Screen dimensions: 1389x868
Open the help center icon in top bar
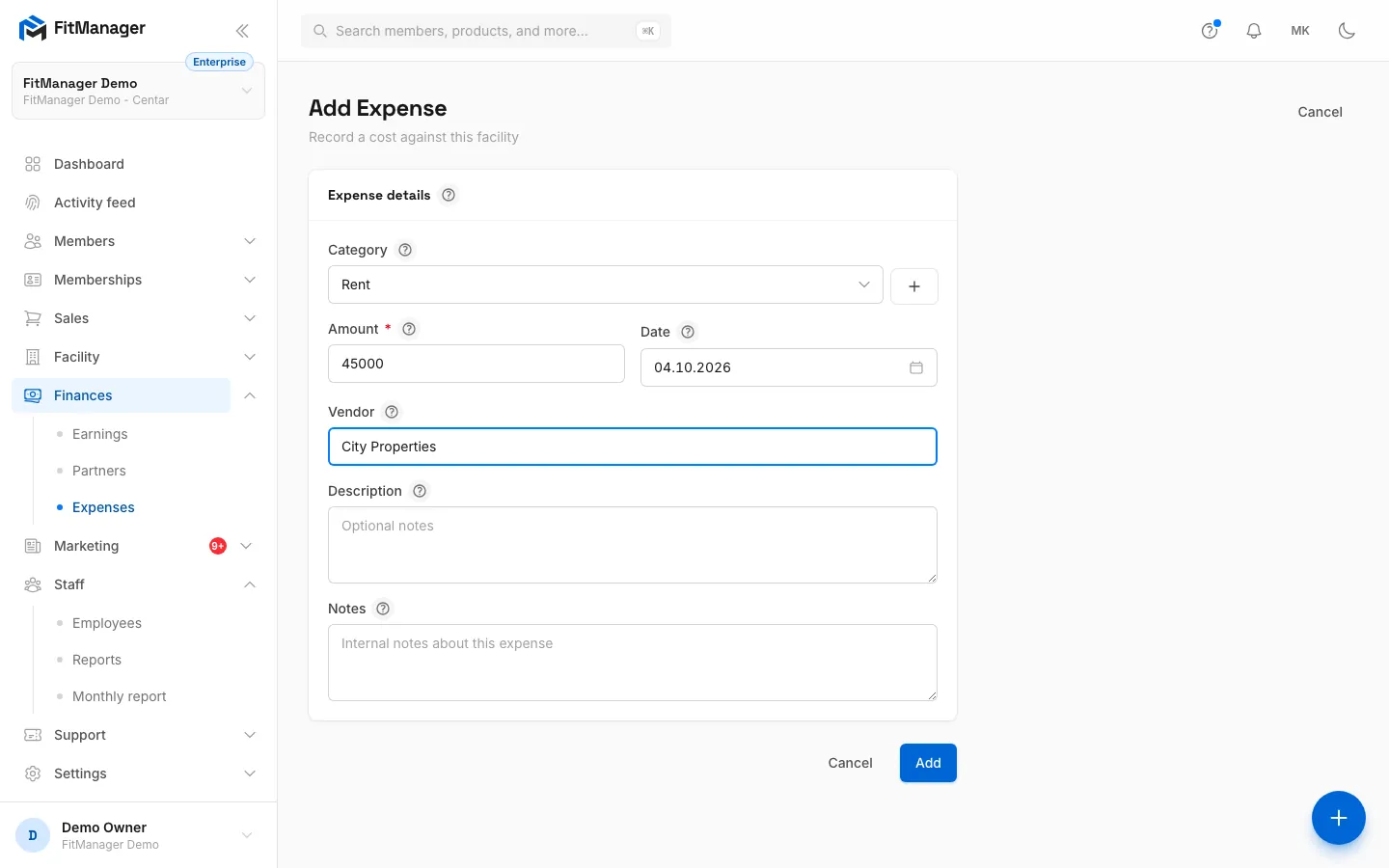pyautogui.click(x=1210, y=31)
